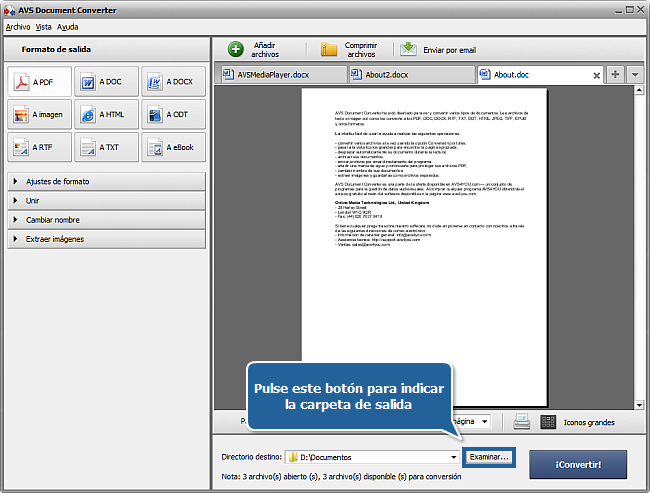The width and height of the screenshot is (650, 493).
Task: Pick the A DOCX output format
Action: pyautogui.click(x=174, y=82)
